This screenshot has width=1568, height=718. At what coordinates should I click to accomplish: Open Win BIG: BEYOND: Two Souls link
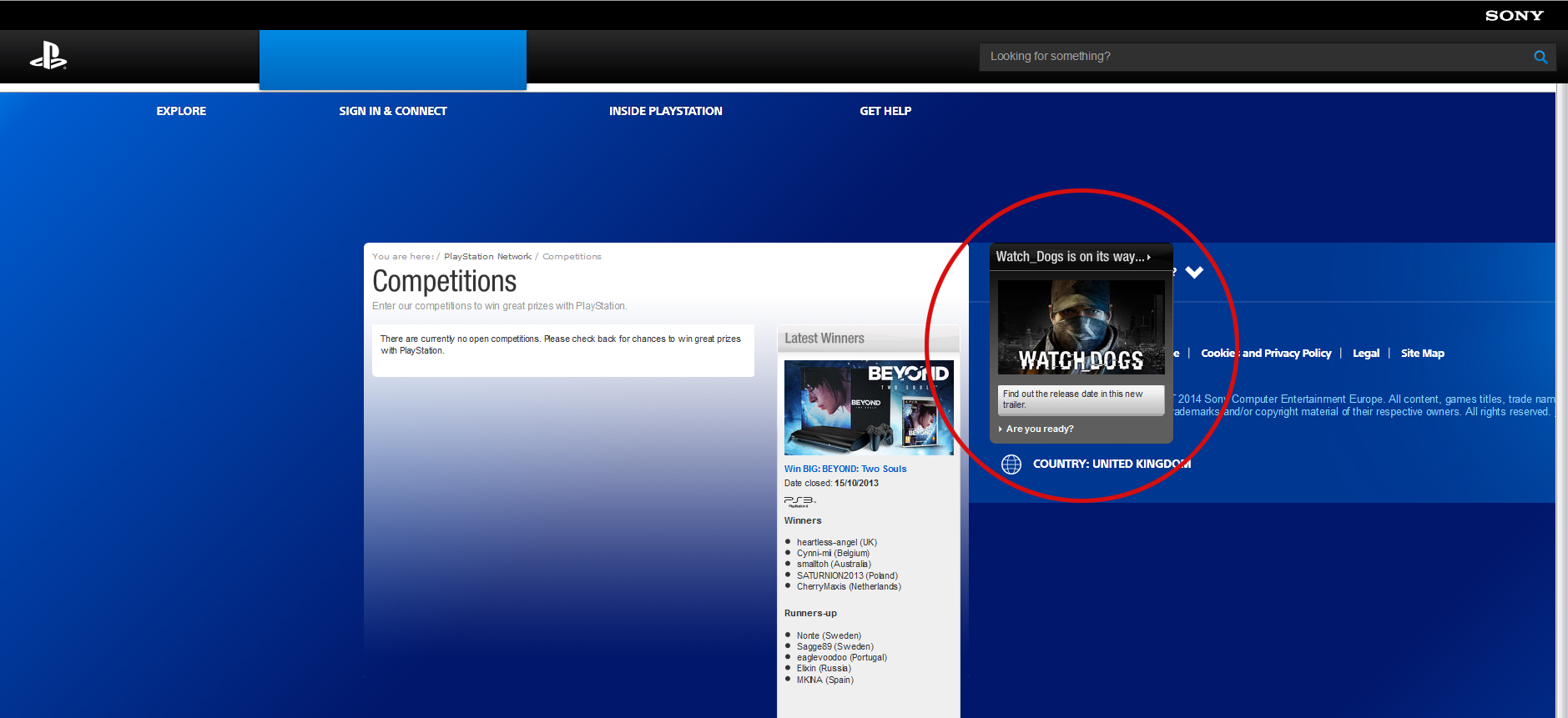click(x=845, y=469)
